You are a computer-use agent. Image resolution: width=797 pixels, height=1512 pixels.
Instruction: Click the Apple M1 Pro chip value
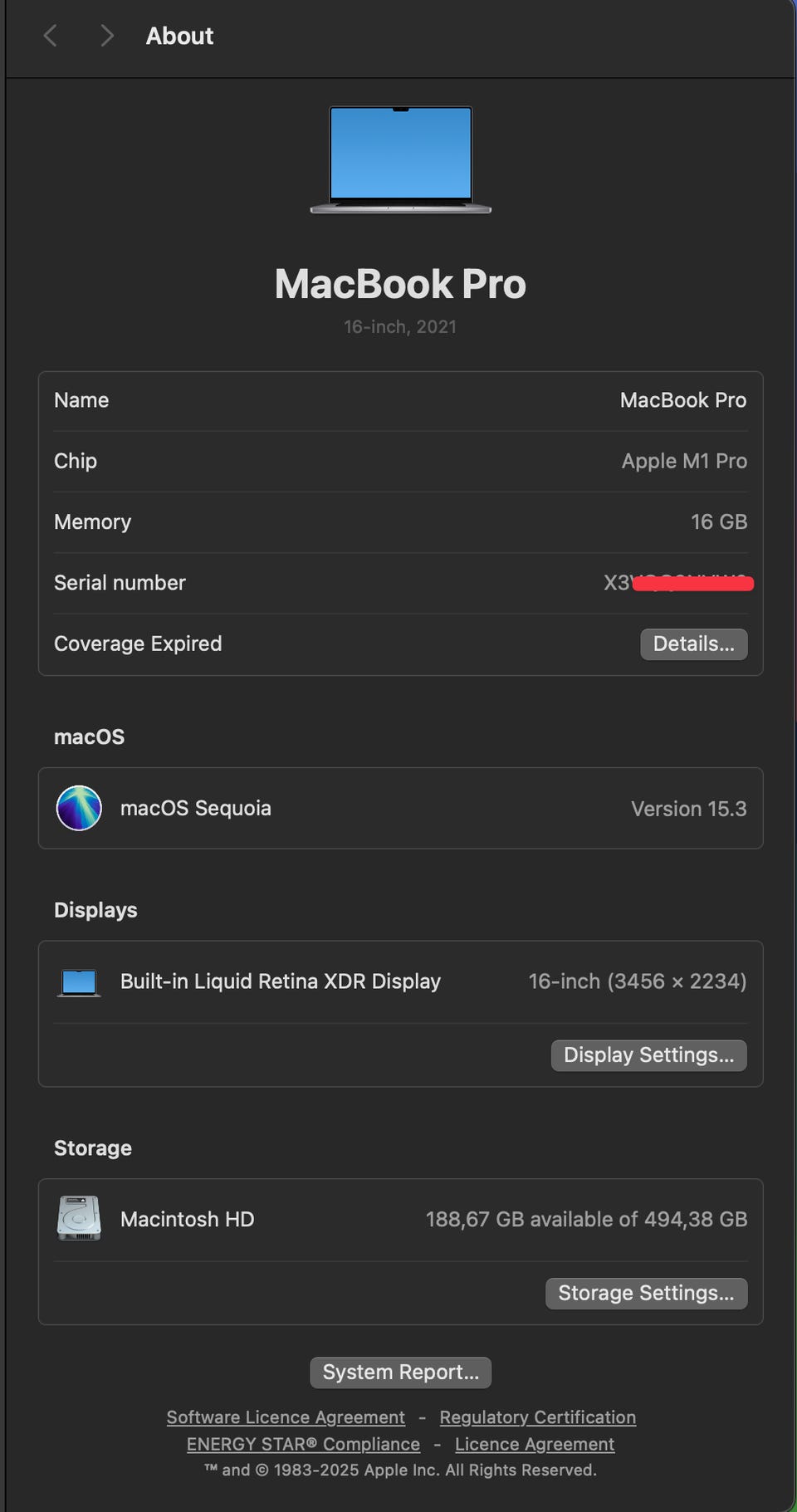tap(684, 461)
